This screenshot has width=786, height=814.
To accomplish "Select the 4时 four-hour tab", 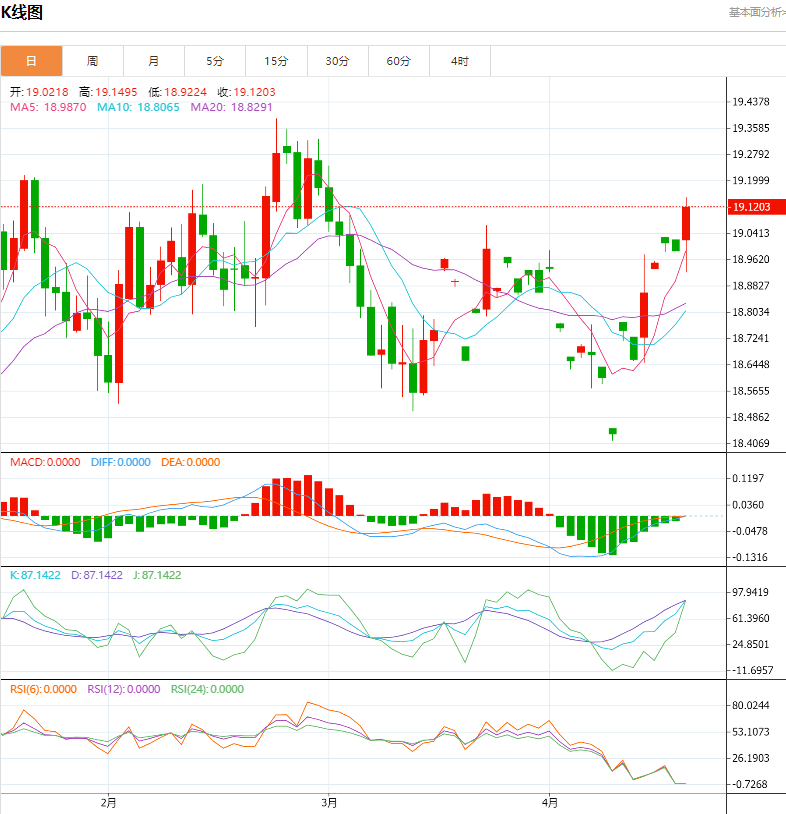I will (459, 61).
